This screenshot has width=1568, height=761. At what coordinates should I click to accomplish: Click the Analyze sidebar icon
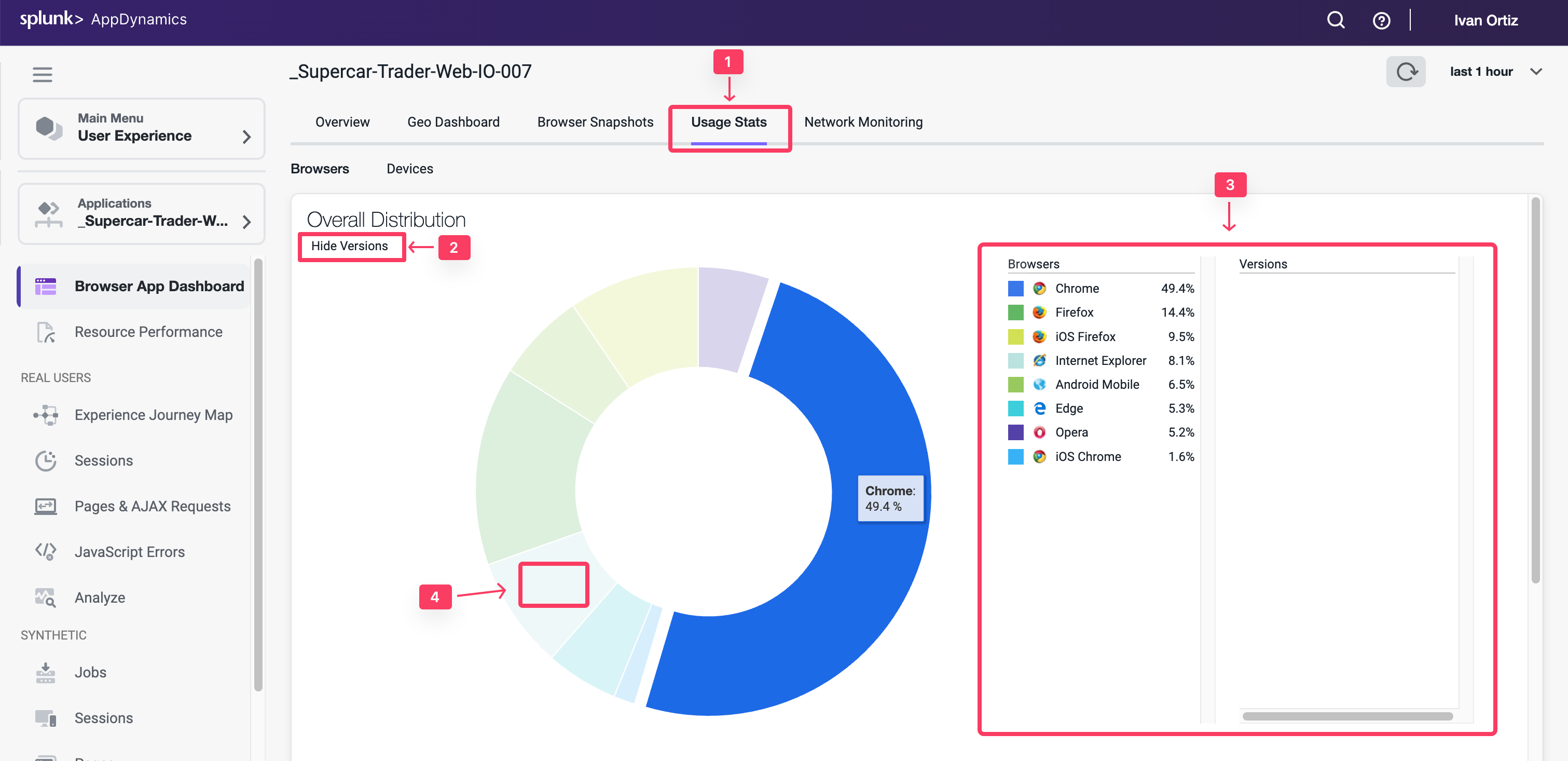click(x=46, y=597)
